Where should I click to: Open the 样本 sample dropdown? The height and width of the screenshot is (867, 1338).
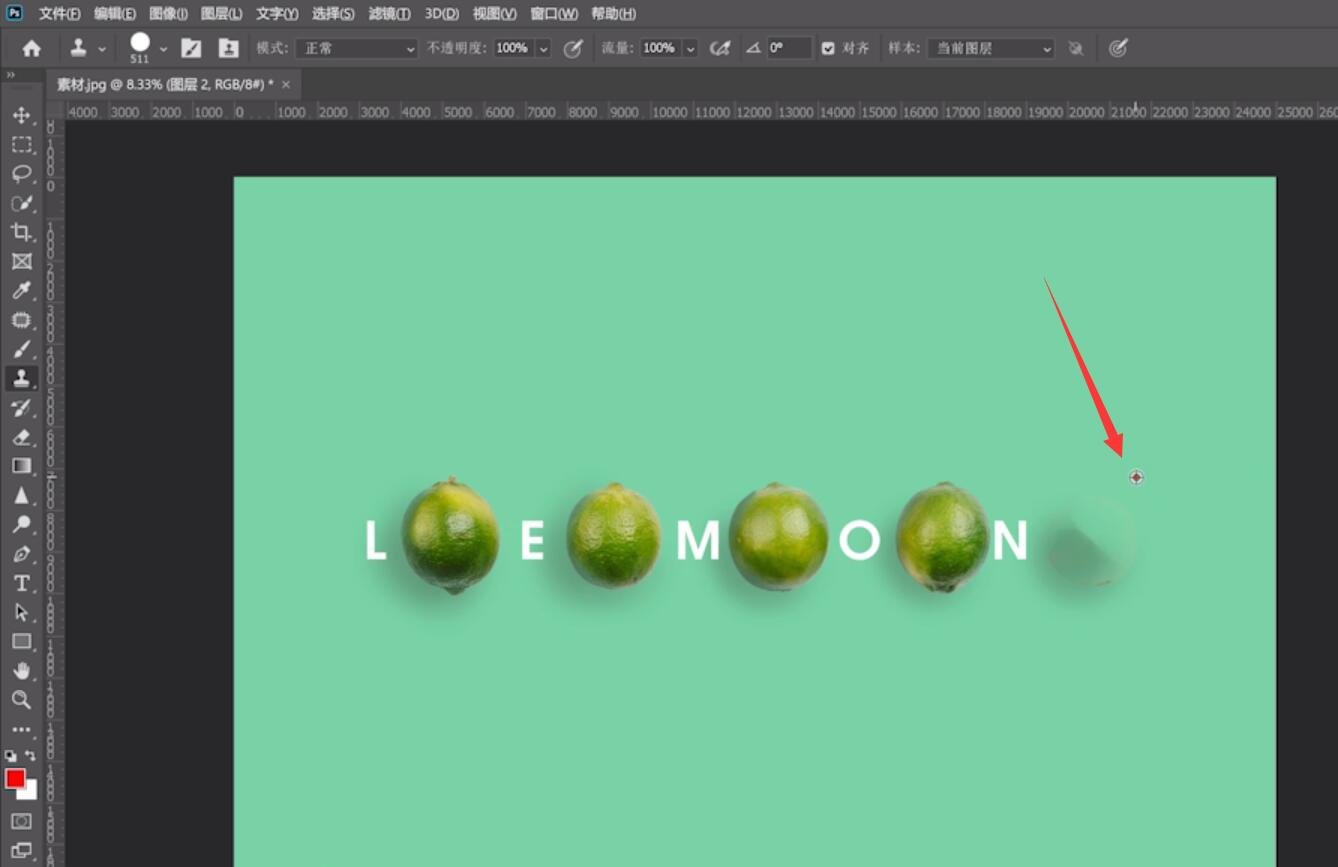[x=991, y=48]
